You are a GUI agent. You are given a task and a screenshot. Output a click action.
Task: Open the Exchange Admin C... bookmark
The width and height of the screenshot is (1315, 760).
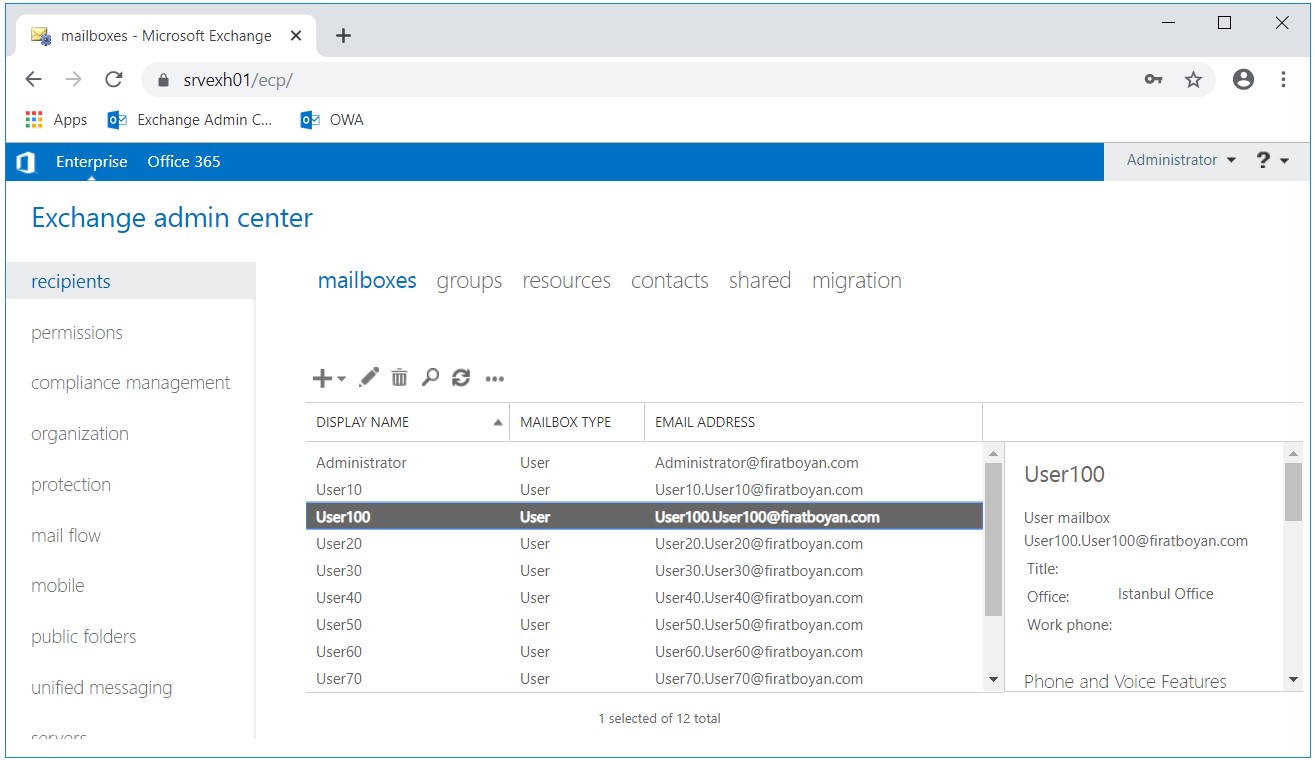(x=190, y=120)
